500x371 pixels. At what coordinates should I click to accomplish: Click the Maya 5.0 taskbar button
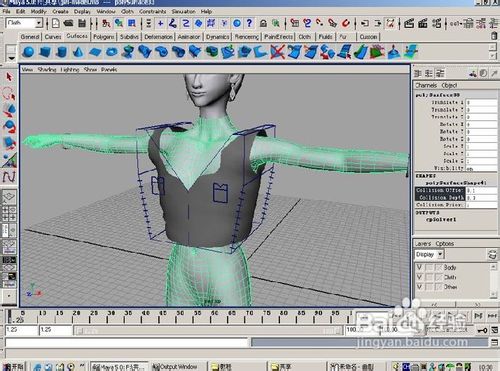tap(119, 367)
